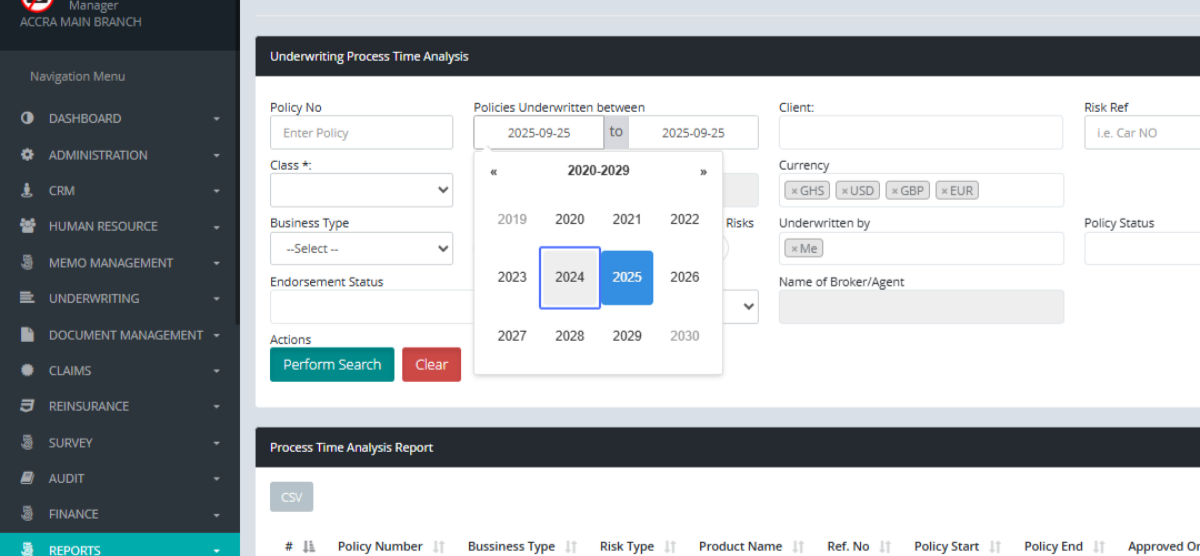1200x556 pixels.
Task: Click the CRM icon in sidebar
Action: (27, 190)
